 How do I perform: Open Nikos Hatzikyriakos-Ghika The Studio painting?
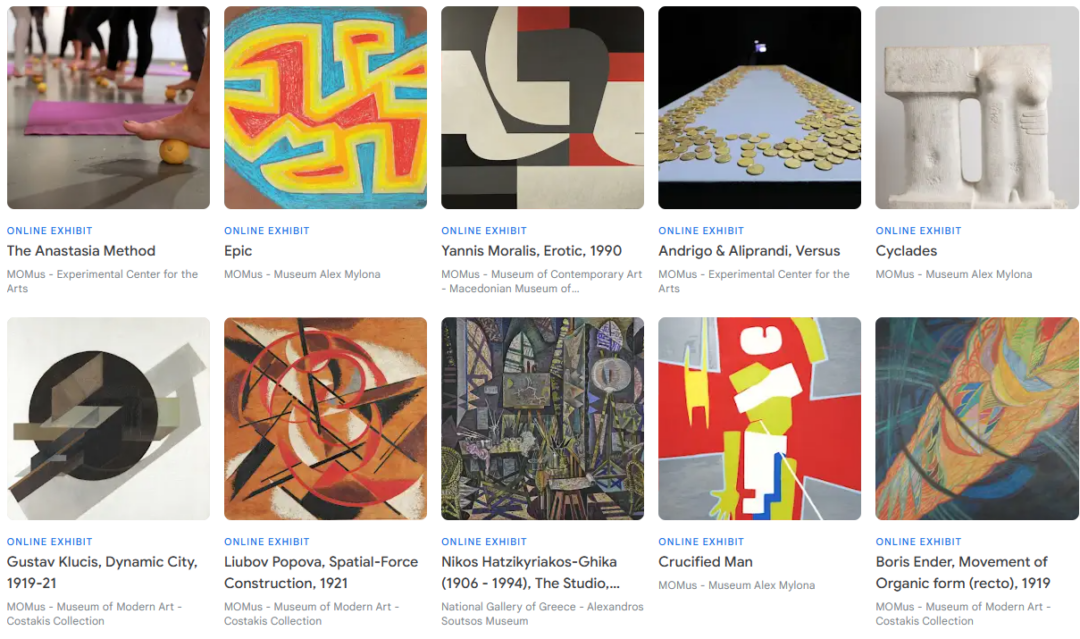tap(542, 419)
